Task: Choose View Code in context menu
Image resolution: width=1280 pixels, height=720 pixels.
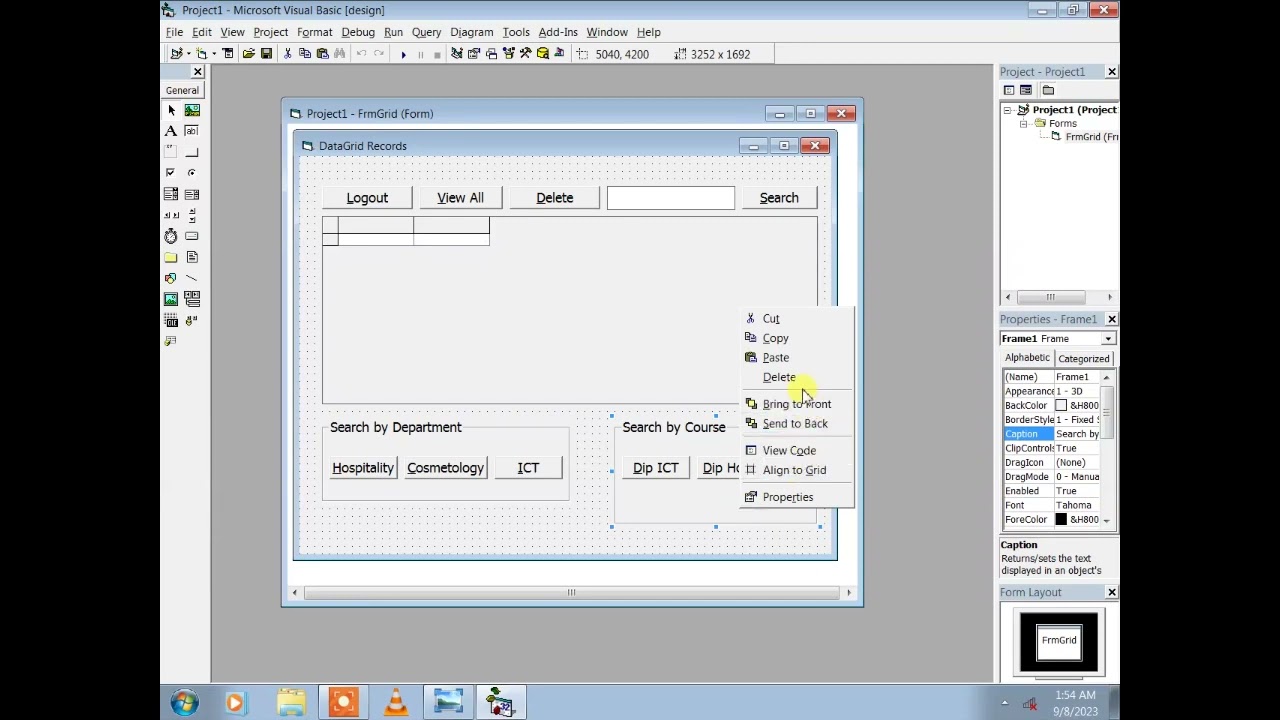Action: (797, 451)
